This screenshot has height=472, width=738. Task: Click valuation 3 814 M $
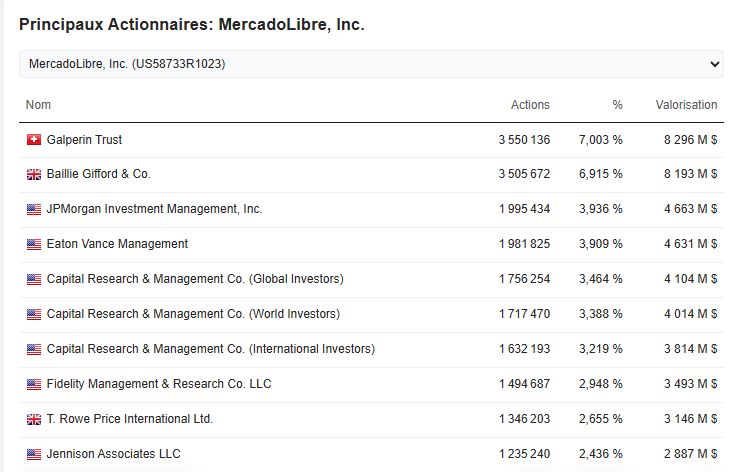(x=690, y=349)
